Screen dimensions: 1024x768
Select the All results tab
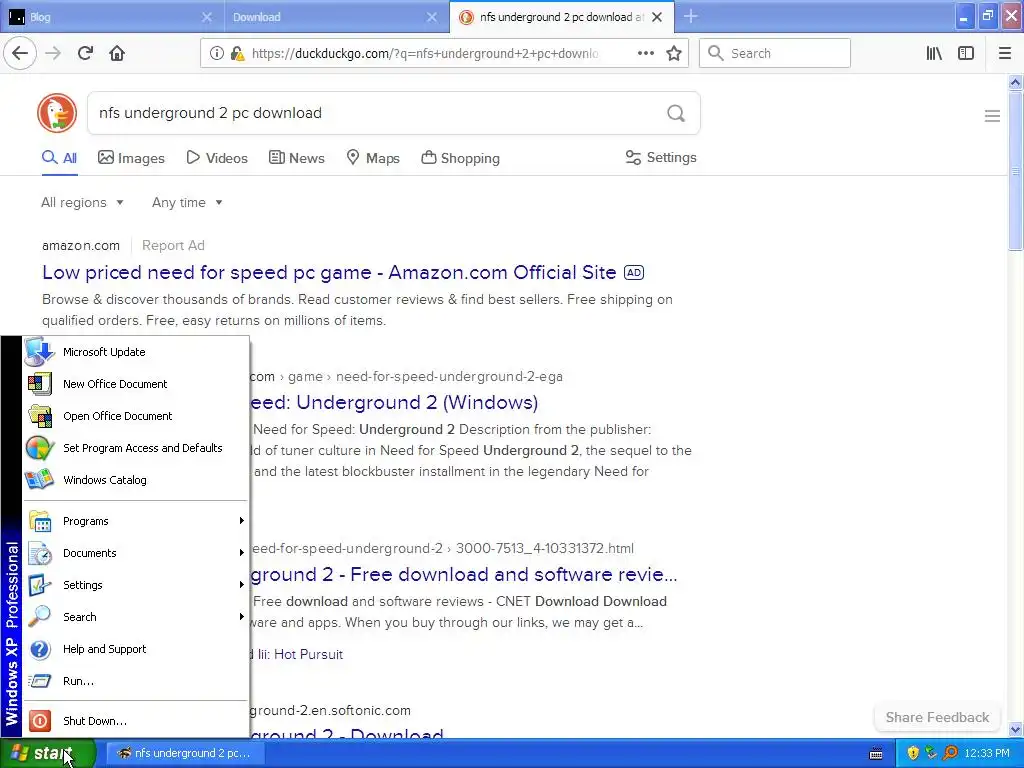59,158
